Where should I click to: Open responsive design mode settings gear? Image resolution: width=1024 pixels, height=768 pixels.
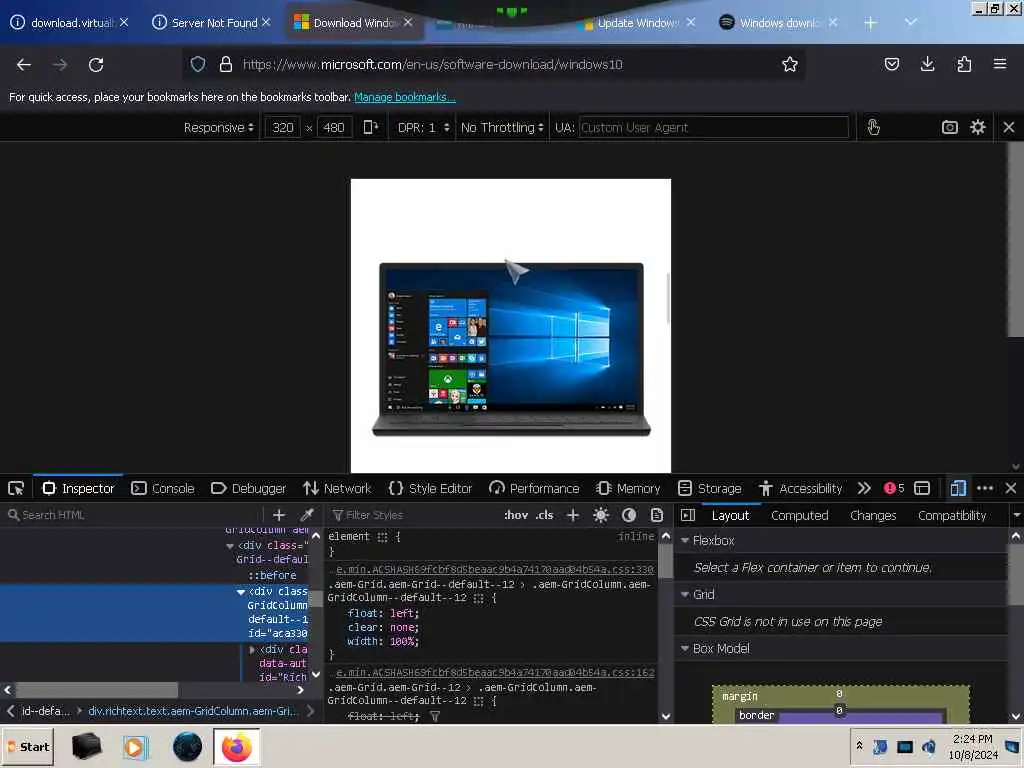click(x=977, y=127)
